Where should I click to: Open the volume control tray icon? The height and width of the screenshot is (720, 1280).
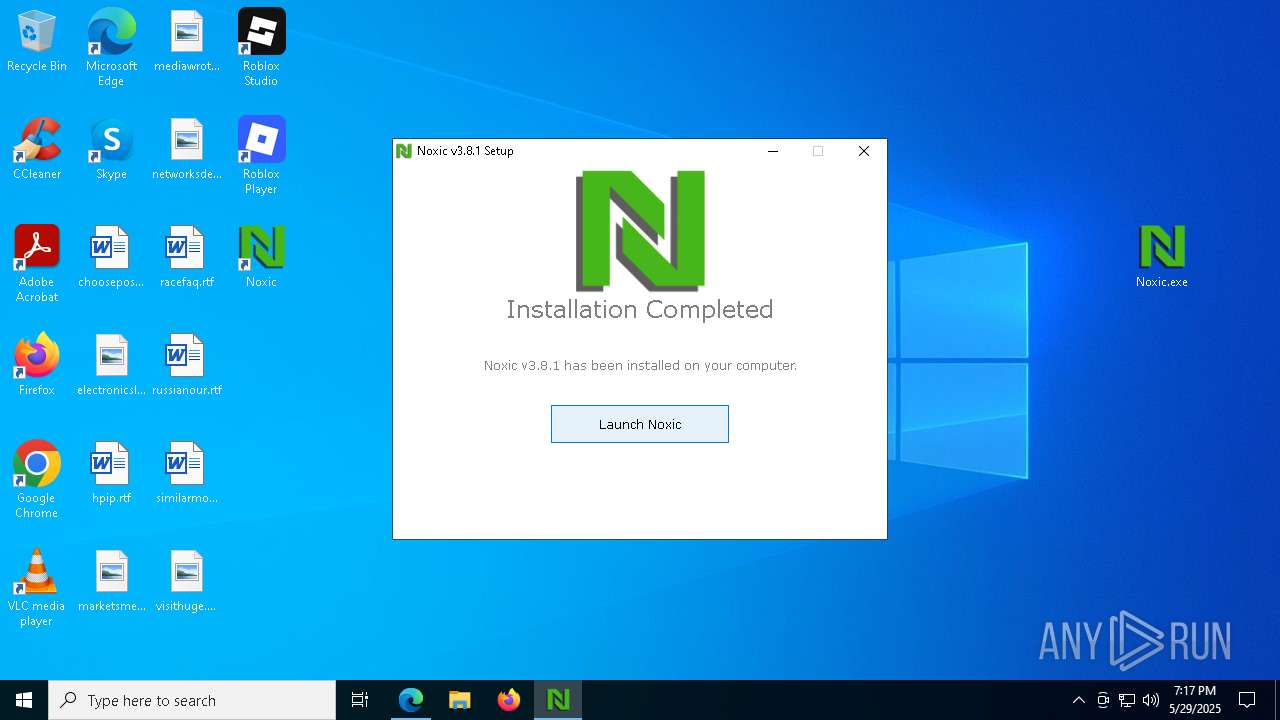[x=1151, y=700]
